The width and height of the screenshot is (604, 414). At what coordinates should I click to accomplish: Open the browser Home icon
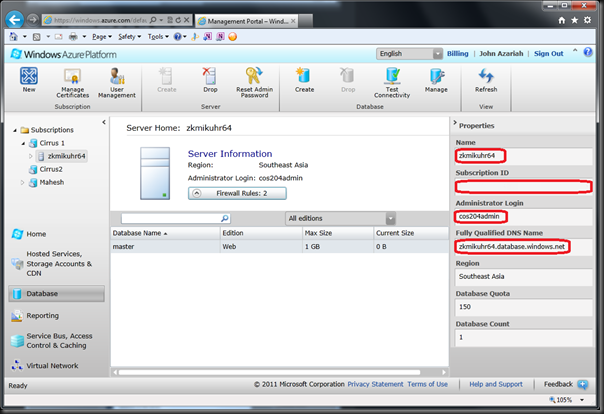pyautogui.click(x=562, y=20)
